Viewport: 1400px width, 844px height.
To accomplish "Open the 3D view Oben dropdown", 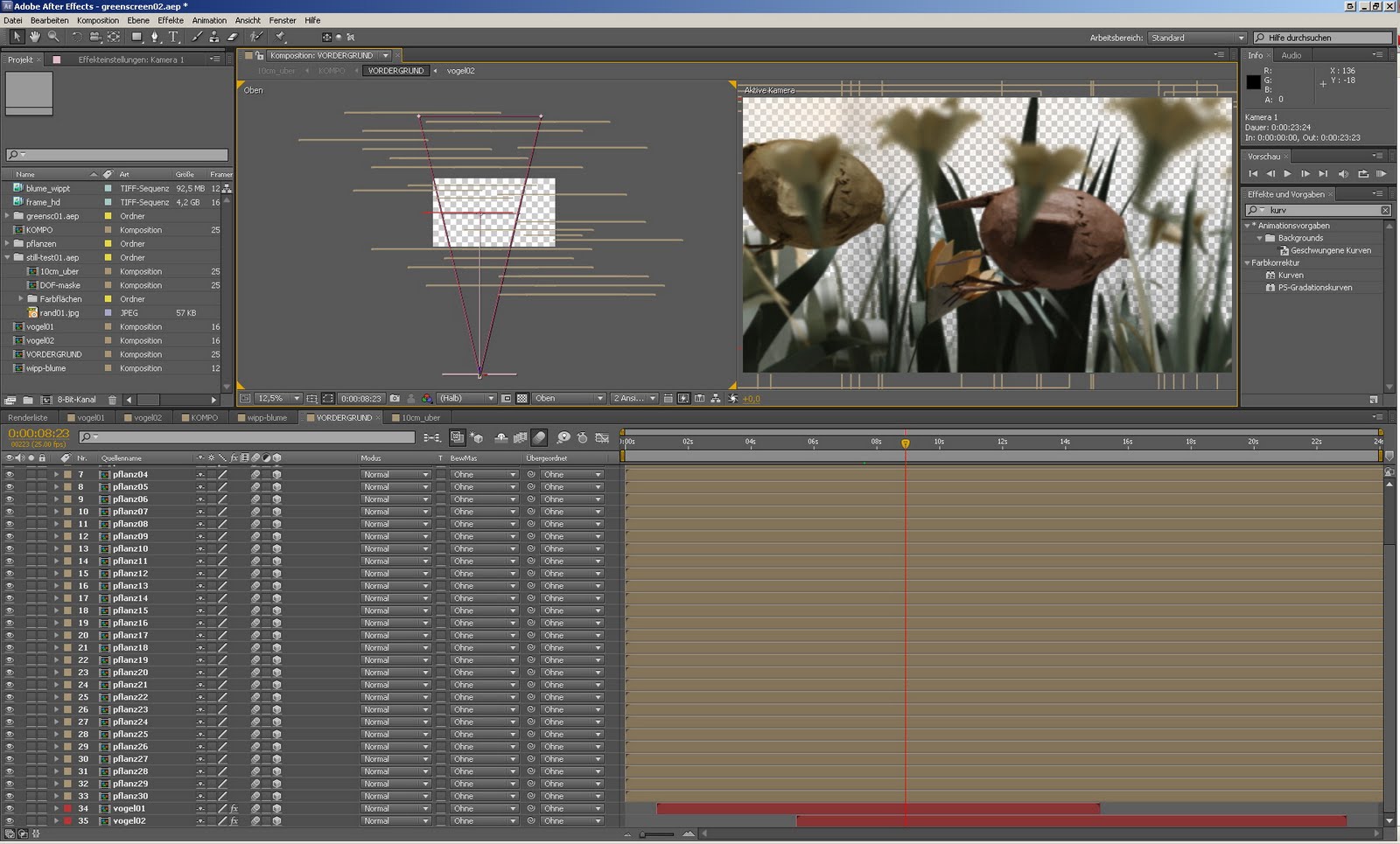I will point(570,399).
